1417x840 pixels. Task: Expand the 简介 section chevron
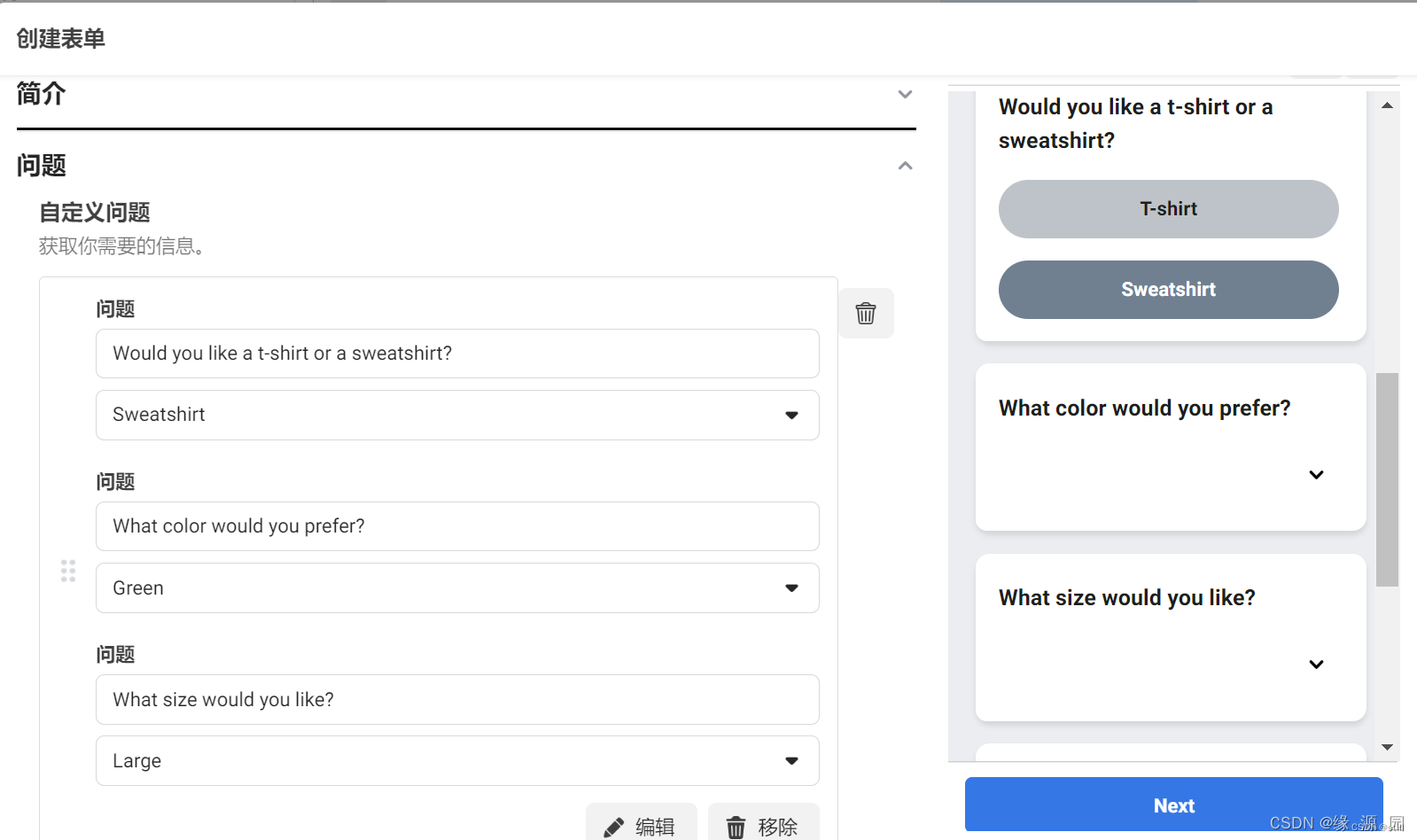point(905,94)
